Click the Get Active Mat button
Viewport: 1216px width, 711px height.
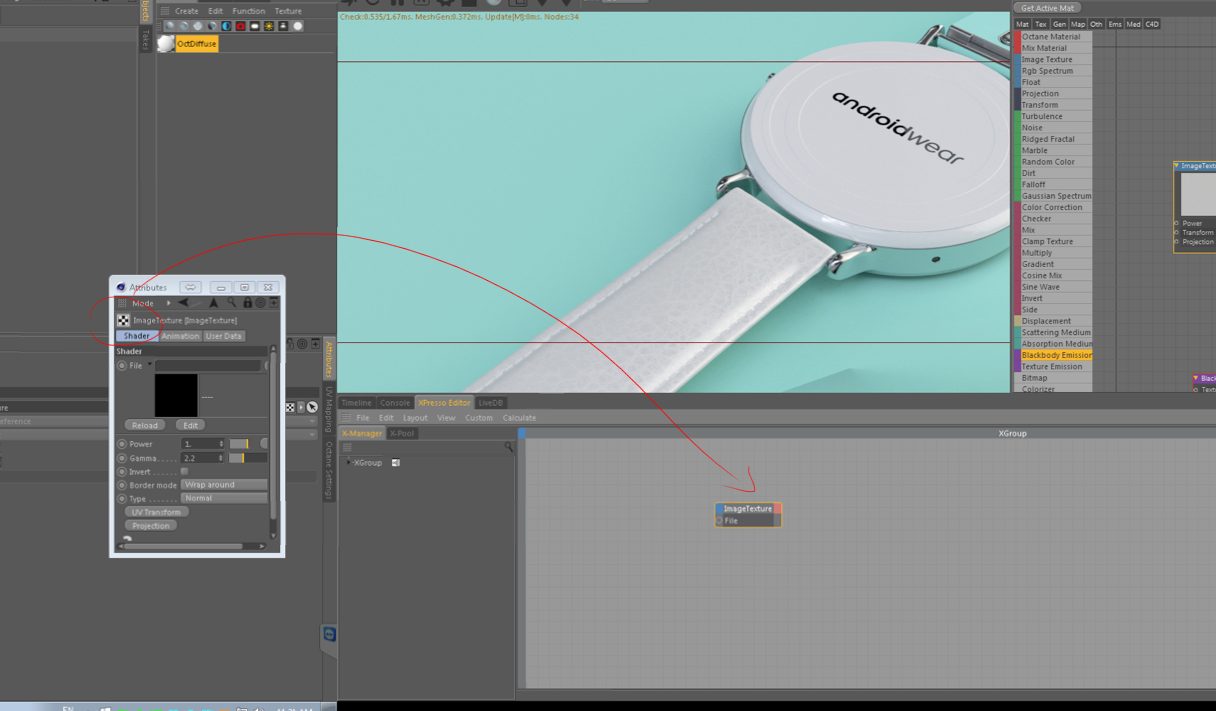pos(1047,8)
